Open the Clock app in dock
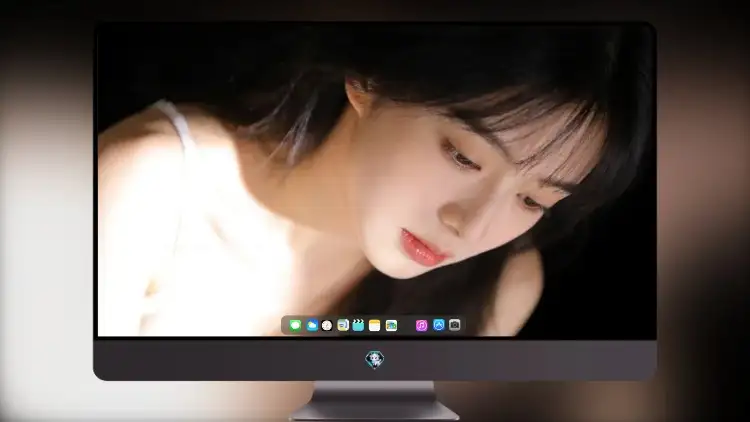Screen dimensions: 750x422 [327, 325]
